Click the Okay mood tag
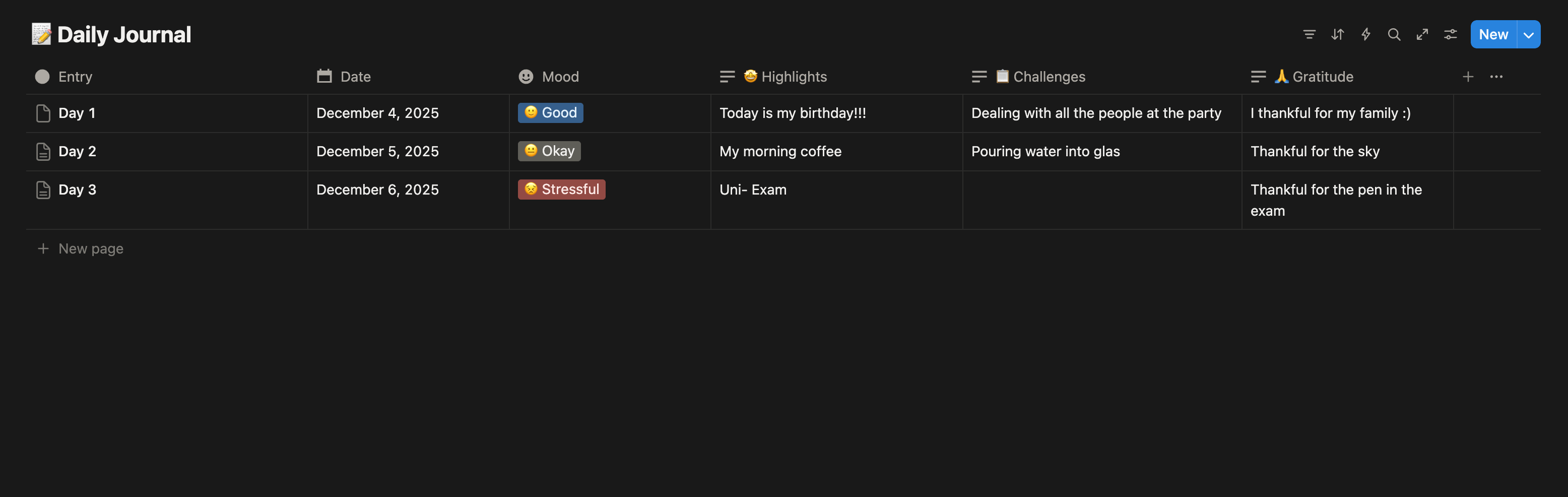The width and height of the screenshot is (1568, 497). (x=549, y=151)
